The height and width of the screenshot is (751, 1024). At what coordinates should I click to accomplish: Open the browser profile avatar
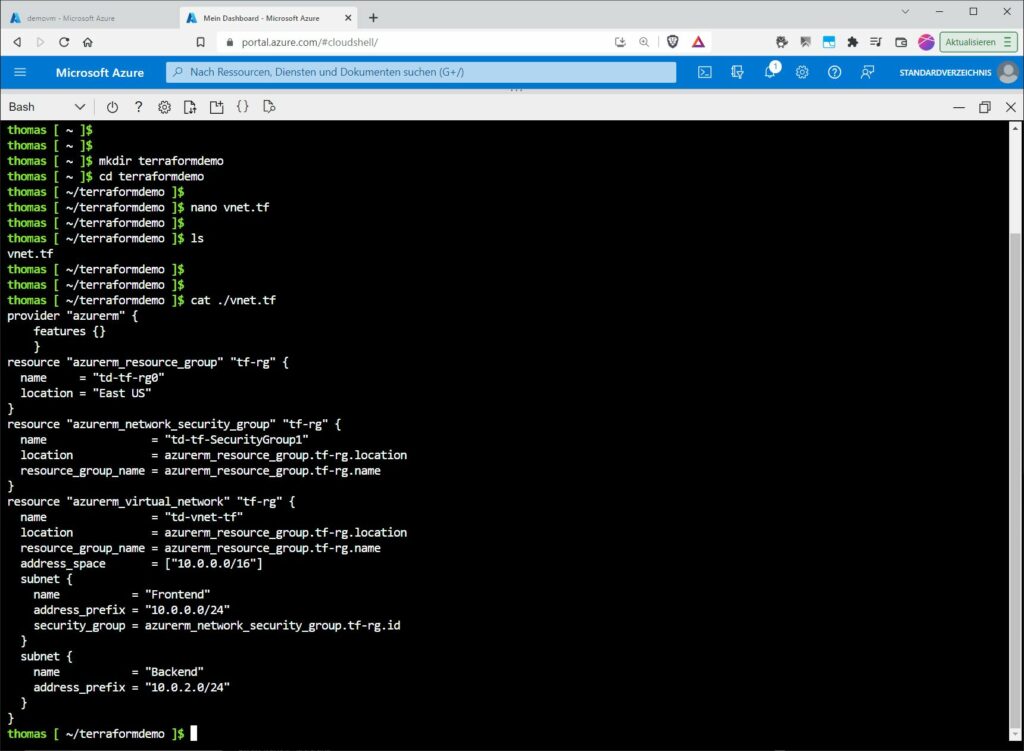926,42
